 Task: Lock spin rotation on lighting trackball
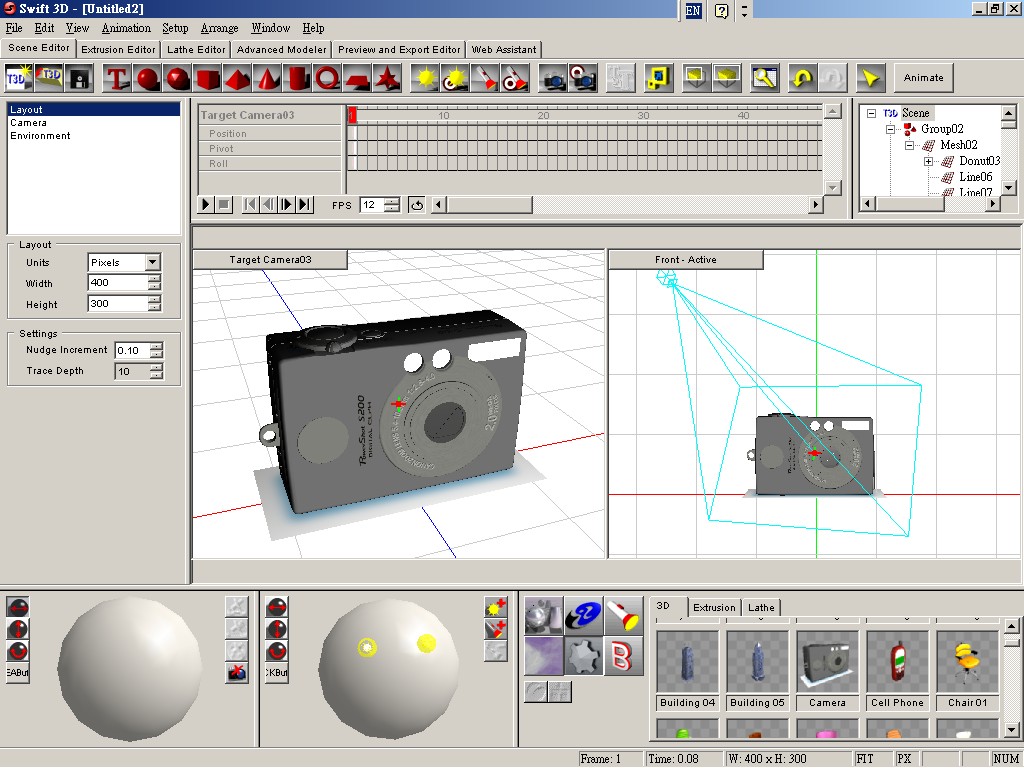(277, 651)
